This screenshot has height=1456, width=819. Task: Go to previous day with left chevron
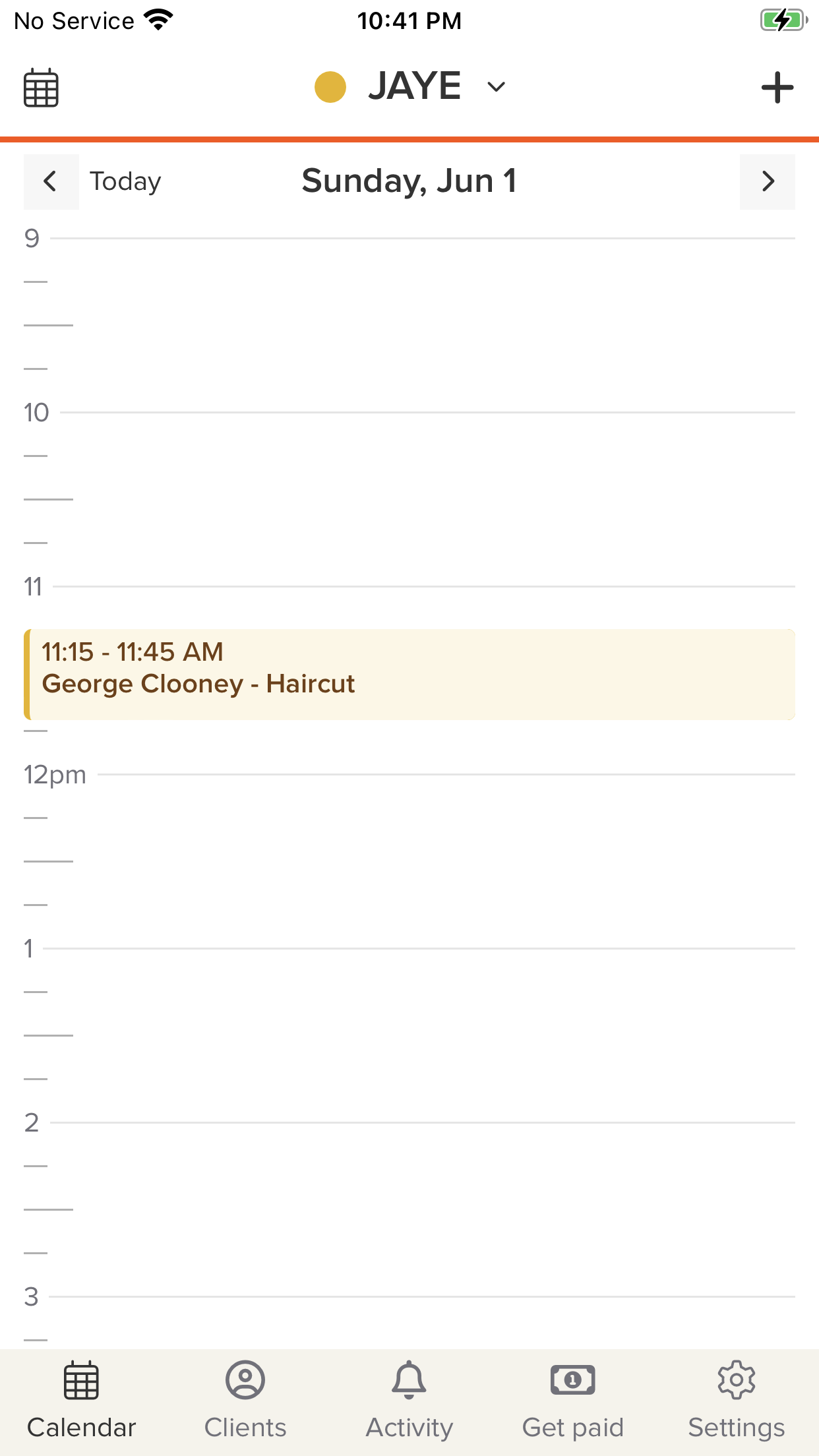pos(51,181)
